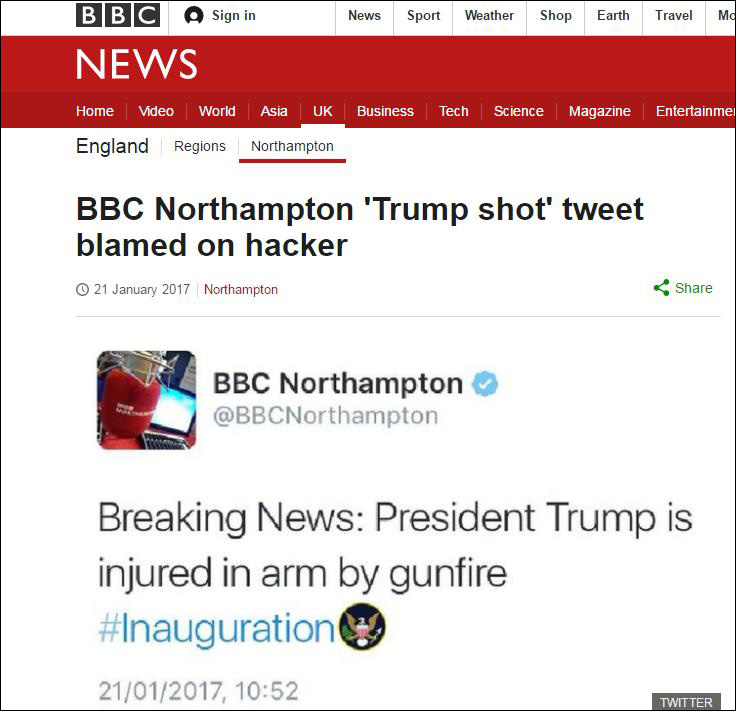Image resolution: width=736 pixels, height=711 pixels.
Task: Select Regions in the England sub-navigation
Action: [199, 146]
